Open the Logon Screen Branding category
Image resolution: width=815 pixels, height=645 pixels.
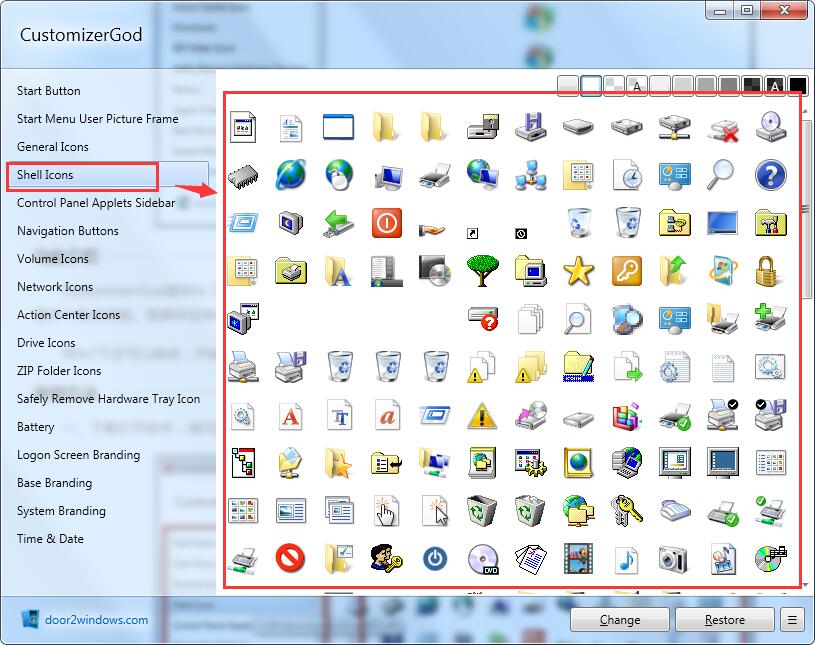pyautogui.click(x=78, y=455)
